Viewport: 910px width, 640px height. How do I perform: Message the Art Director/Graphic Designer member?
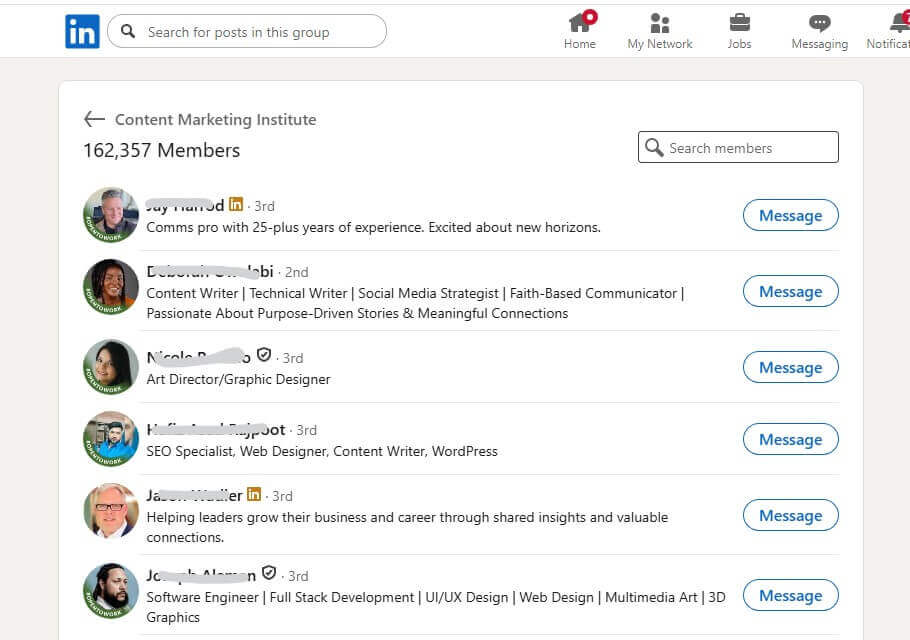[x=790, y=367]
